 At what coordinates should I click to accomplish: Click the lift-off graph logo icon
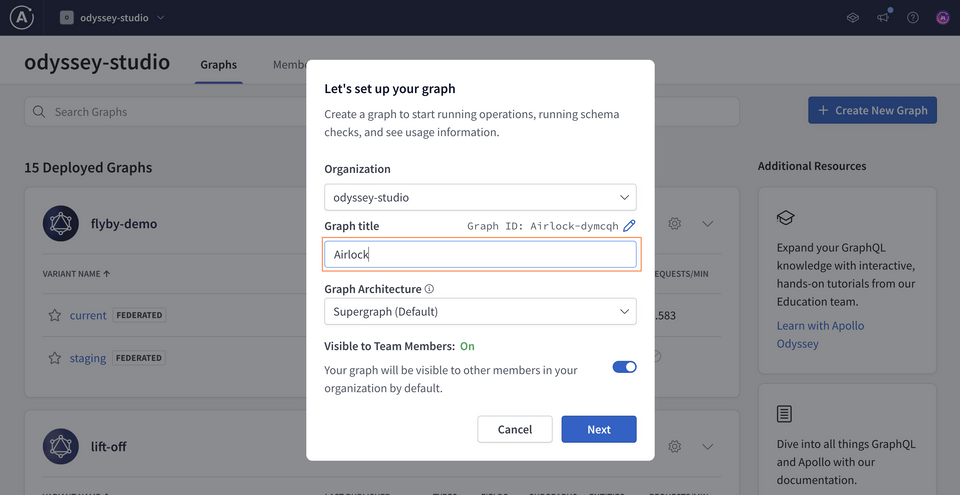point(61,446)
